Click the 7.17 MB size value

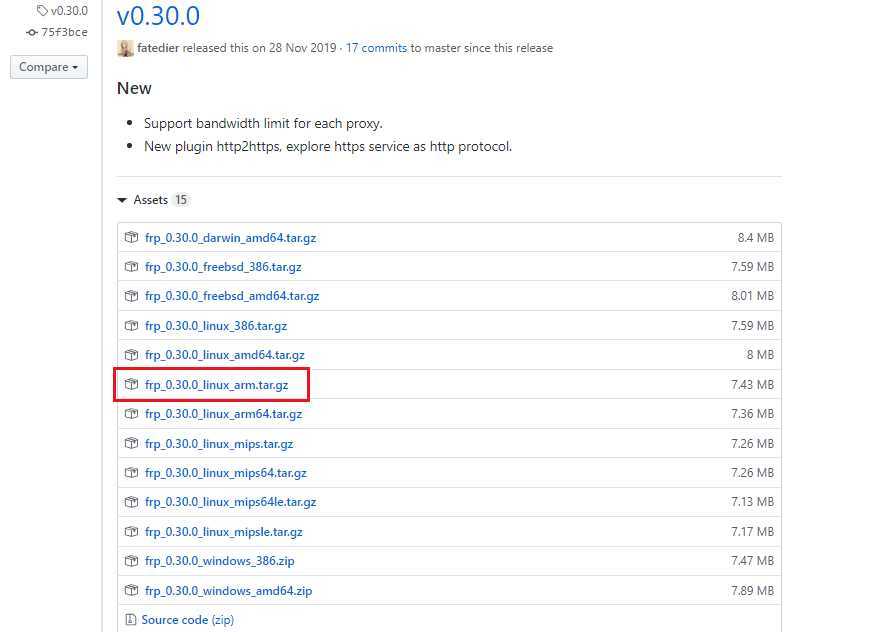click(752, 531)
